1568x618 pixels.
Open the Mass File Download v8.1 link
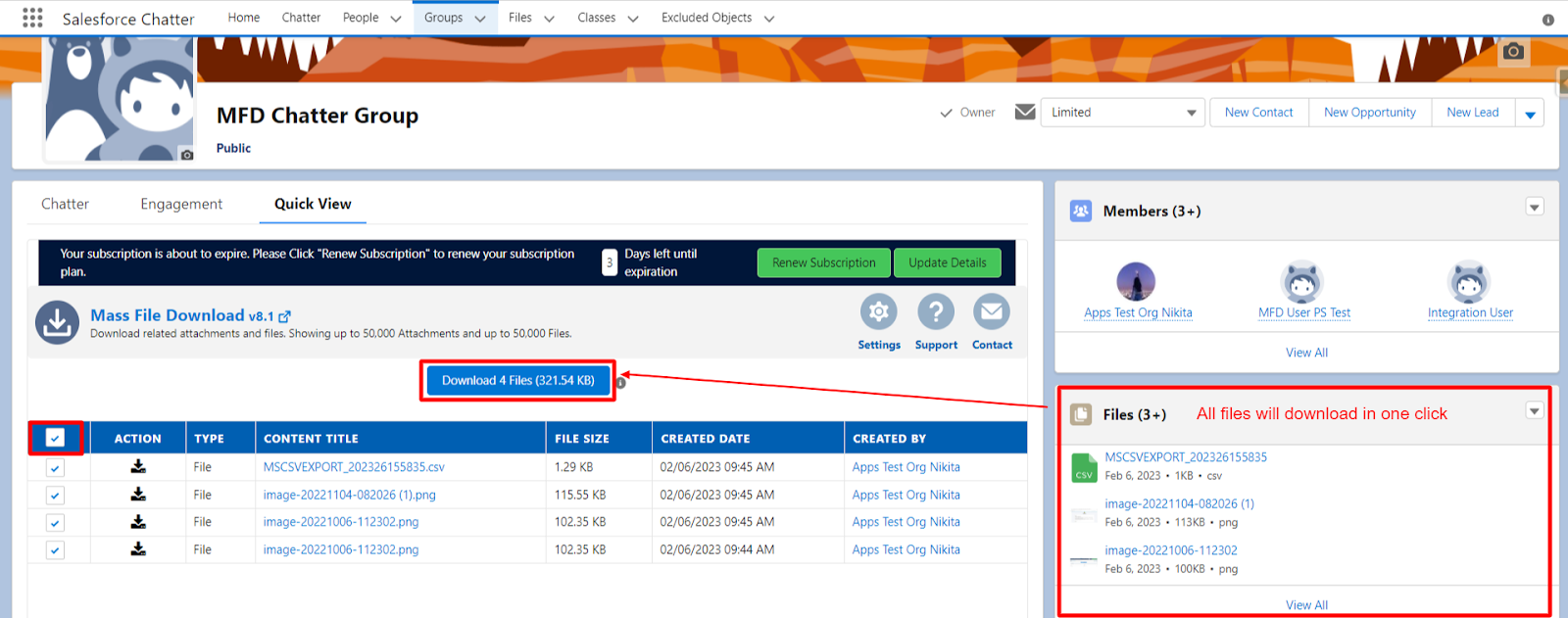190,315
